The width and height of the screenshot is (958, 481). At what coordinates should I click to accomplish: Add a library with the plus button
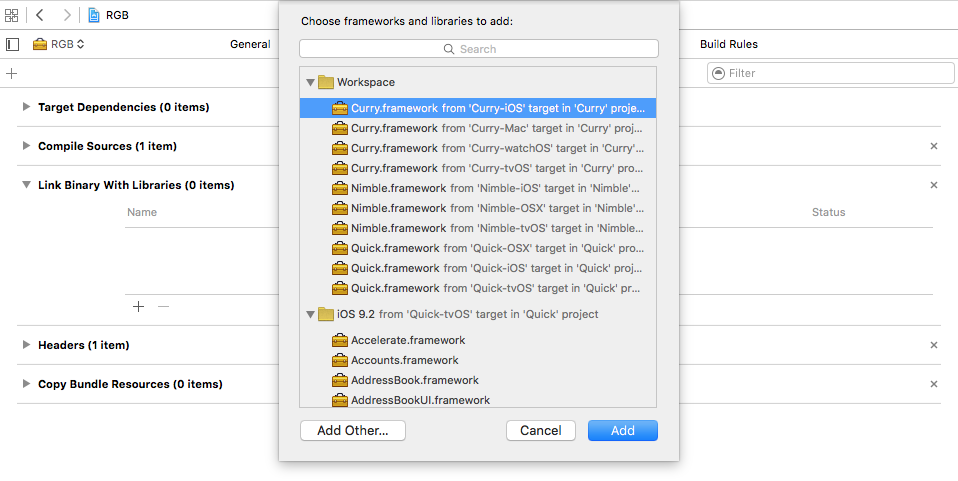coord(139,306)
